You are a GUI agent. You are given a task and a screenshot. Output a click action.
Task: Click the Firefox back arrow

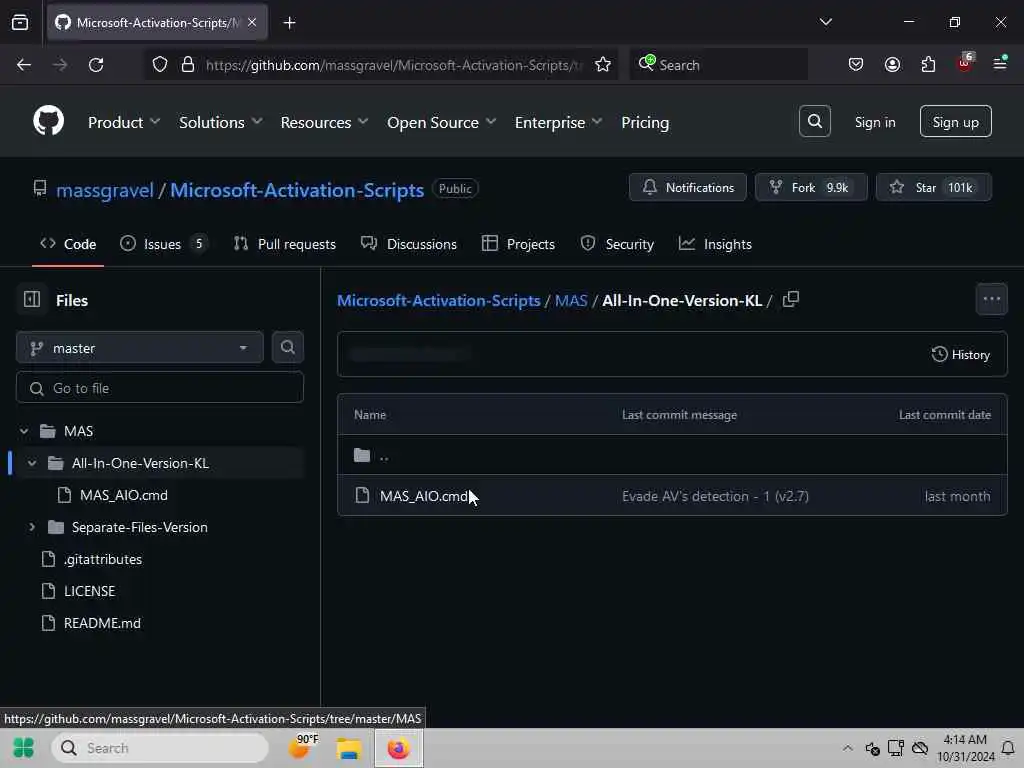coord(24,65)
